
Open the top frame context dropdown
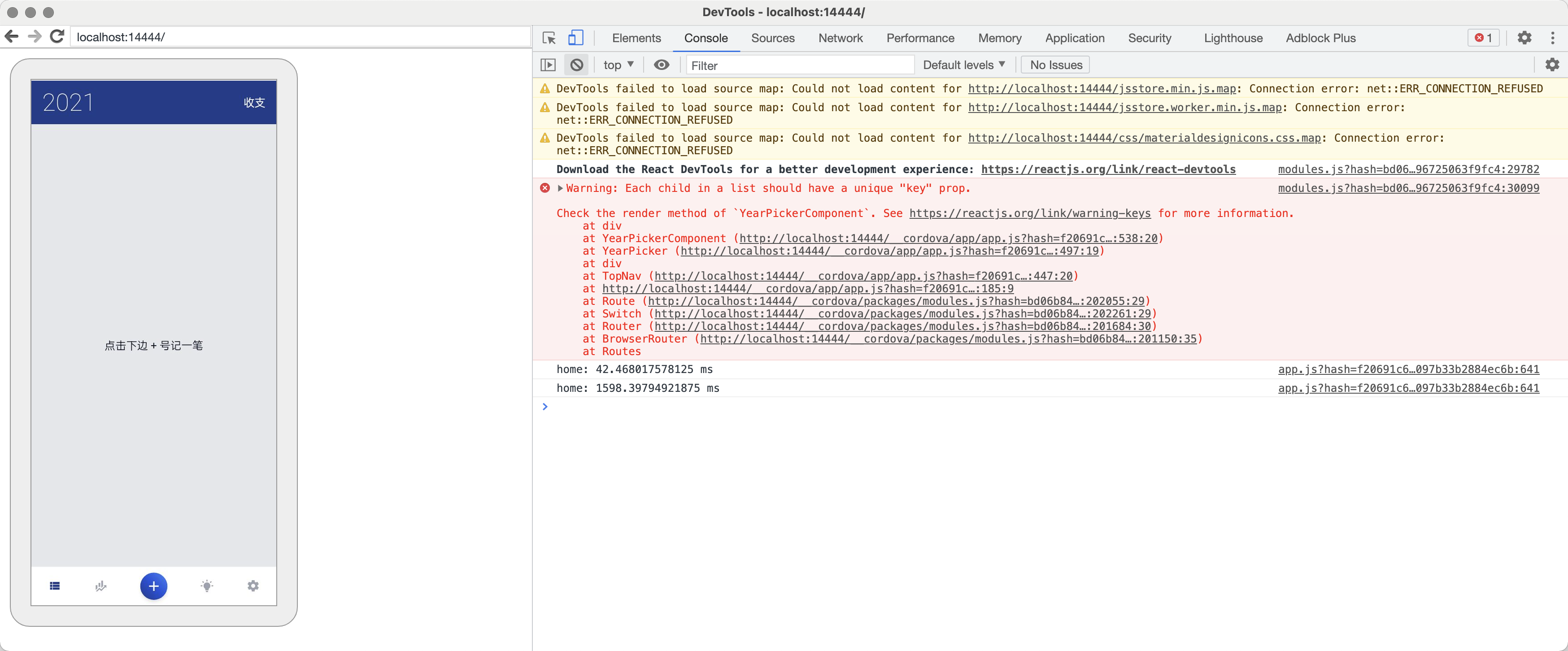click(618, 65)
